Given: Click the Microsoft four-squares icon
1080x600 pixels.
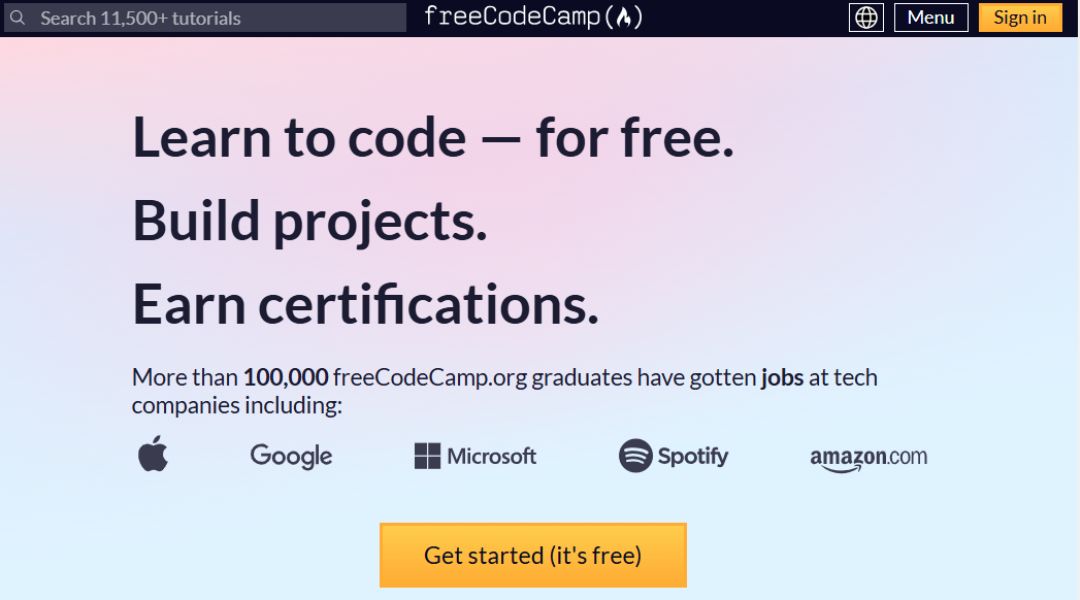Looking at the screenshot, I should pyautogui.click(x=427, y=456).
